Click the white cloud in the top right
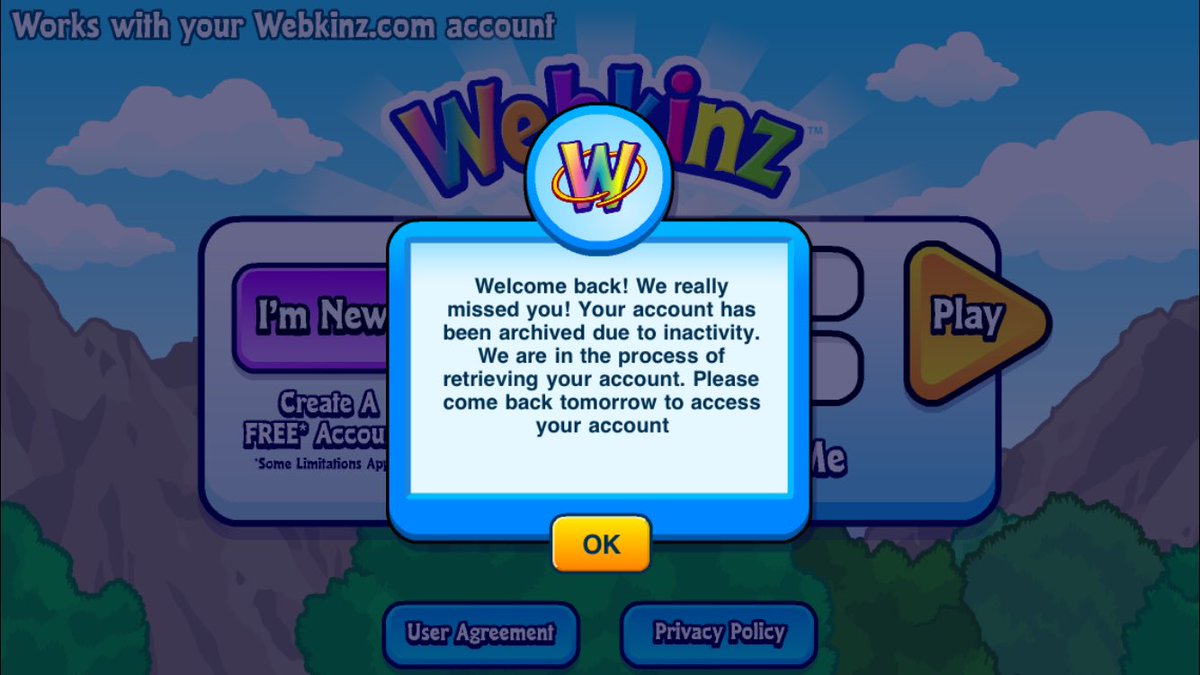The height and width of the screenshot is (675, 1200). tap(942, 70)
